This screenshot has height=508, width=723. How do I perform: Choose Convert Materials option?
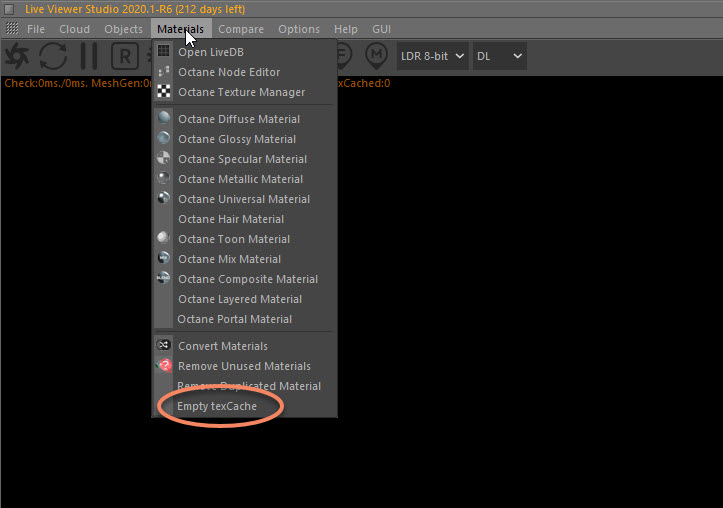click(x=244, y=346)
